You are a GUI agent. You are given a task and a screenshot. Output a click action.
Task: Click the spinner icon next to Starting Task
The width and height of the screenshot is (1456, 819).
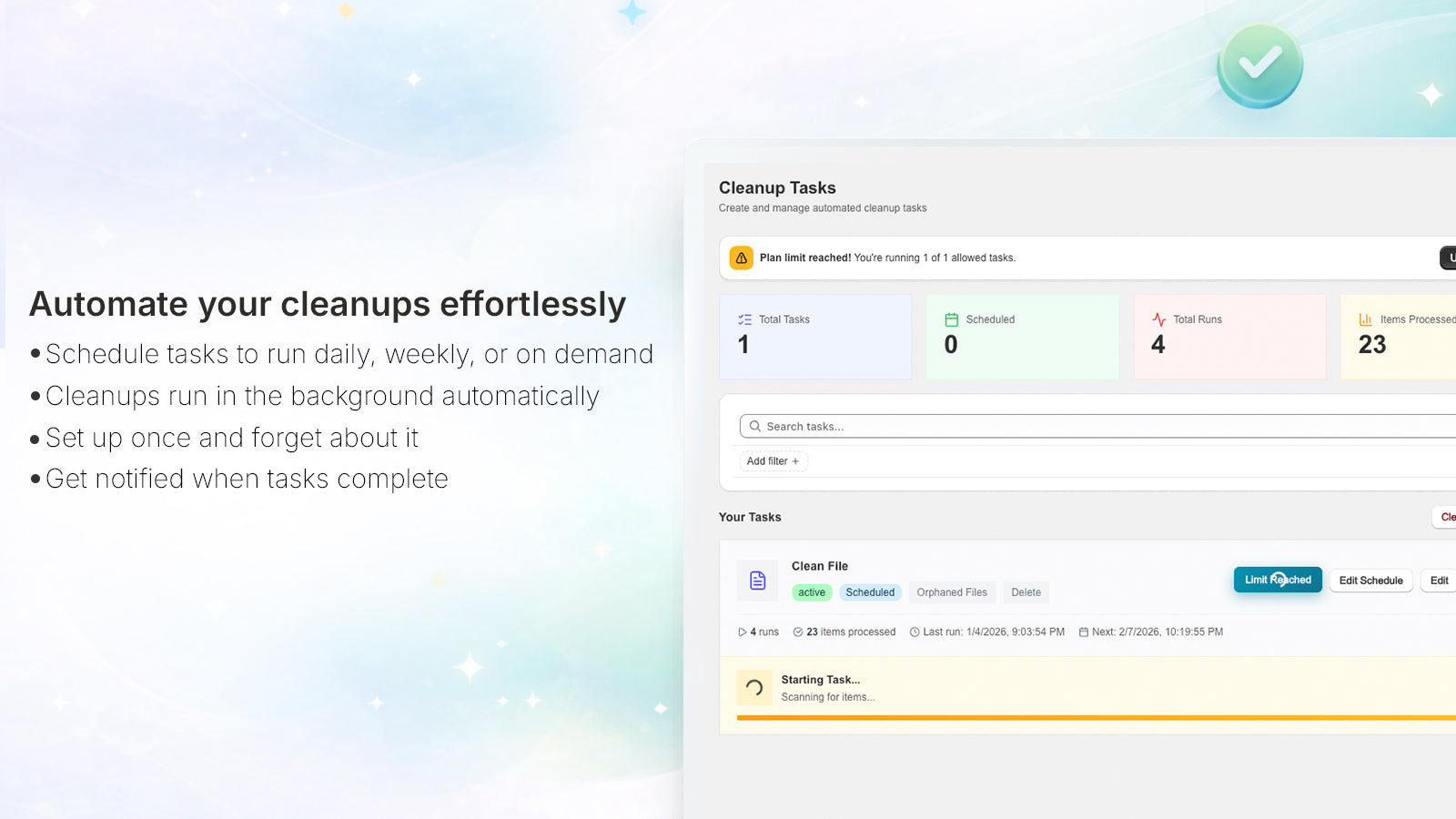754,687
